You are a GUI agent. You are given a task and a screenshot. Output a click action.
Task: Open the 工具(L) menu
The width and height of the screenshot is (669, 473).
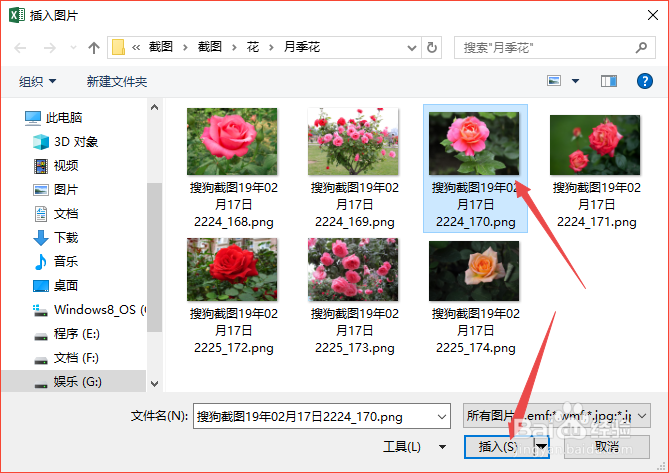(414, 447)
